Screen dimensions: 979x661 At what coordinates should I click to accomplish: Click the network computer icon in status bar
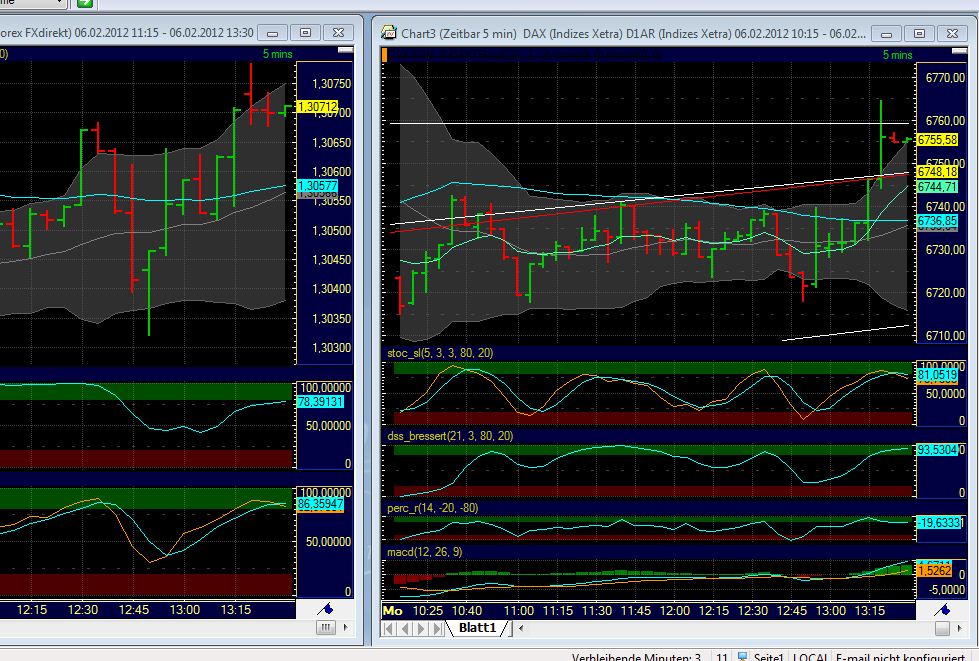tap(742, 657)
